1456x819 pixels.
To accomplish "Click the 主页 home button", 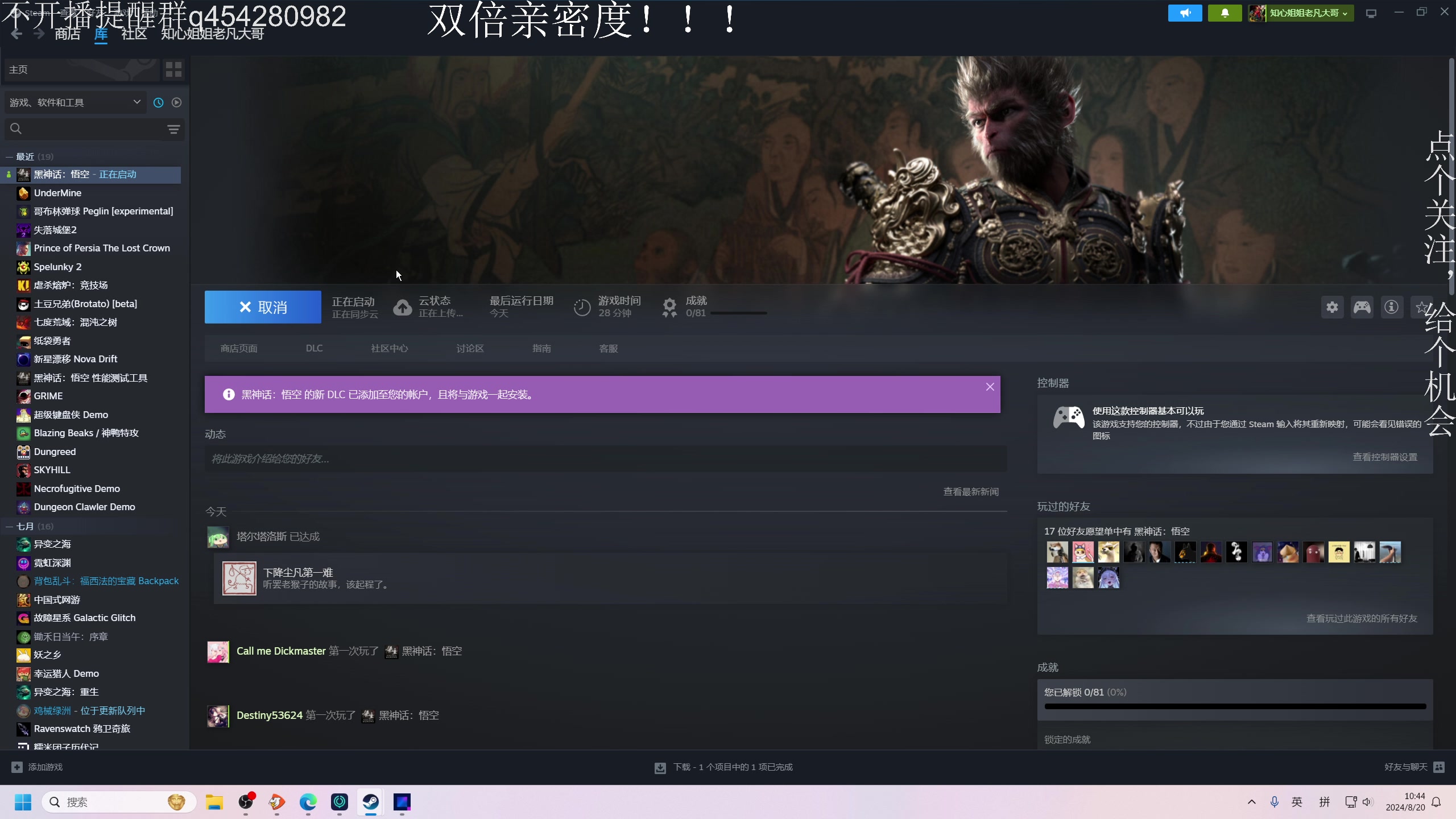I will point(81,69).
